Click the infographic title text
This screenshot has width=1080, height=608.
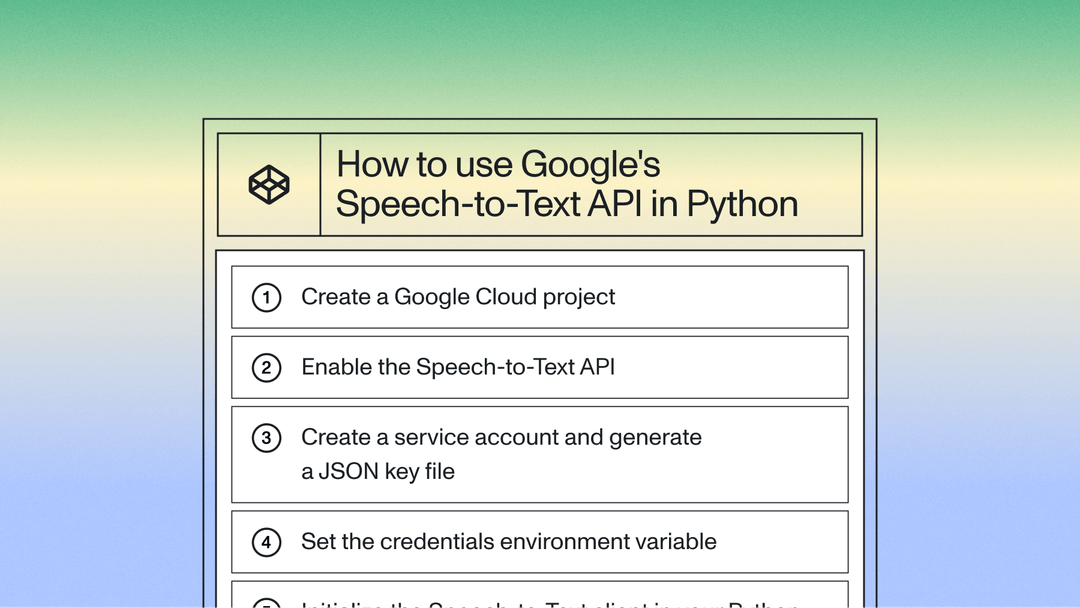[567, 184]
